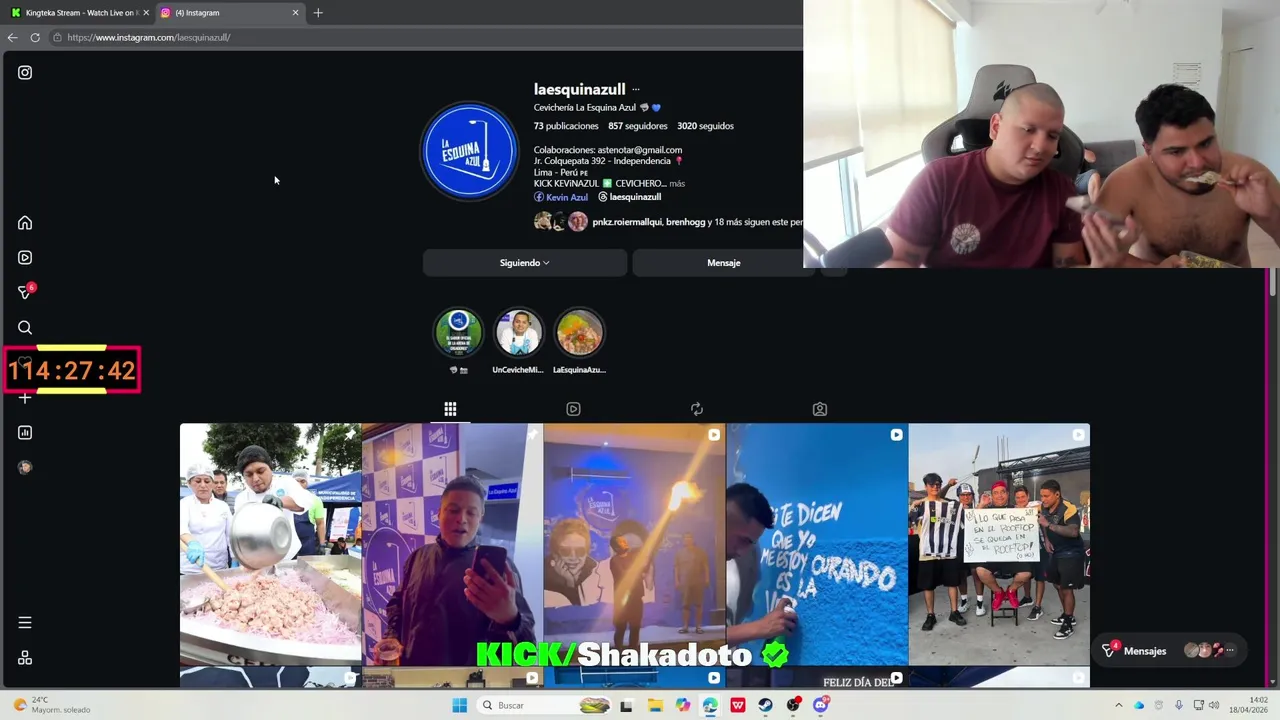Click the Create plus icon in the sidebar
1280x720 pixels.
click(x=25, y=398)
